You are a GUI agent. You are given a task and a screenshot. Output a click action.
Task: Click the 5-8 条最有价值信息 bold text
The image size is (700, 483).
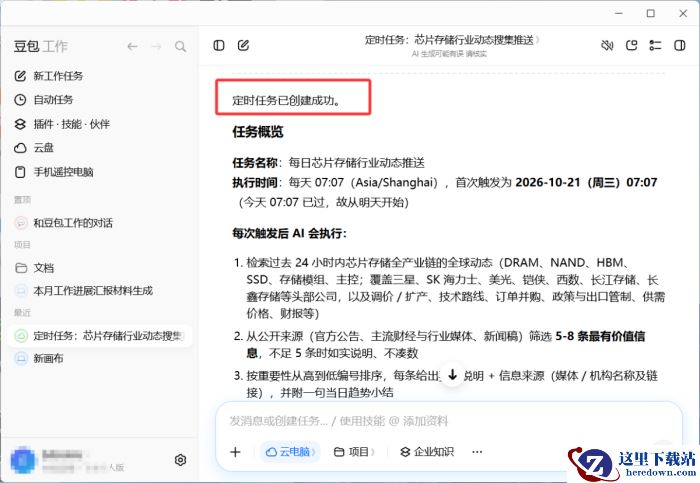tap(600, 336)
